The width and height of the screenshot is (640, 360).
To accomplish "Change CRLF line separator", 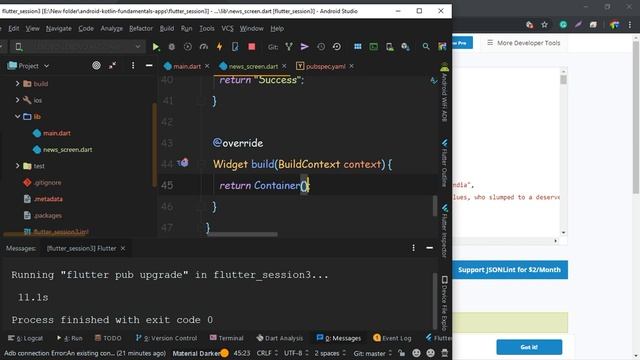I will pyautogui.click(x=267, y=353).
